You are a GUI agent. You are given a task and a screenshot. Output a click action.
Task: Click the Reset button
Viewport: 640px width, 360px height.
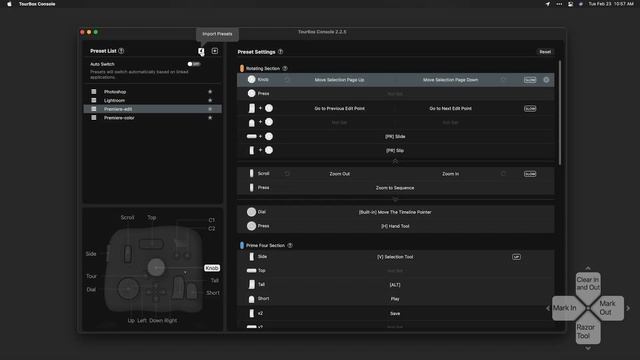pyautogui.click(x=545, y=52)
